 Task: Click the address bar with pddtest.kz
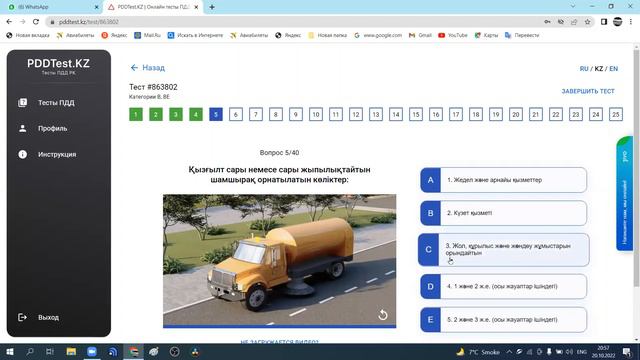(294, 22)
